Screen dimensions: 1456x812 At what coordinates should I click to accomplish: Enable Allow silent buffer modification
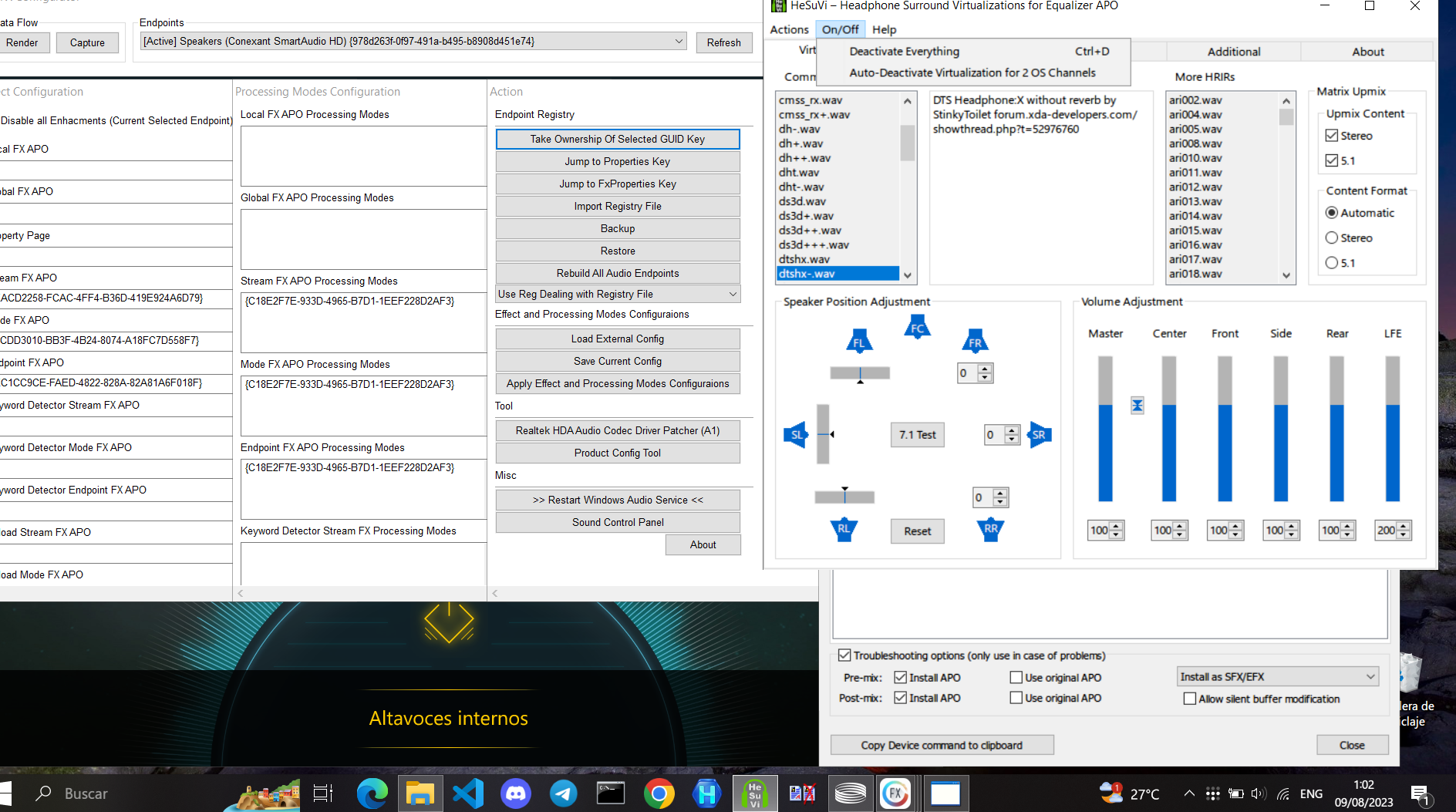point(1190,699)
